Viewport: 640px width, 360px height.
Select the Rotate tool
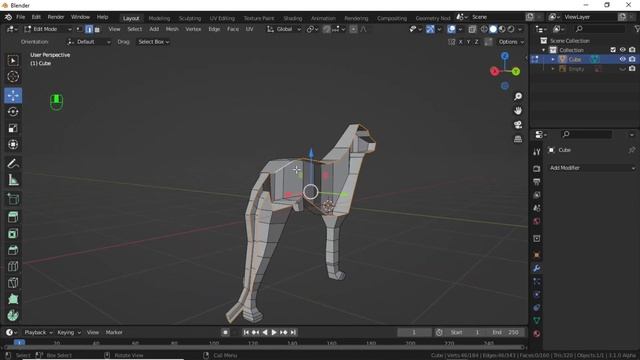pyautogui.click(x=13, y=112)
